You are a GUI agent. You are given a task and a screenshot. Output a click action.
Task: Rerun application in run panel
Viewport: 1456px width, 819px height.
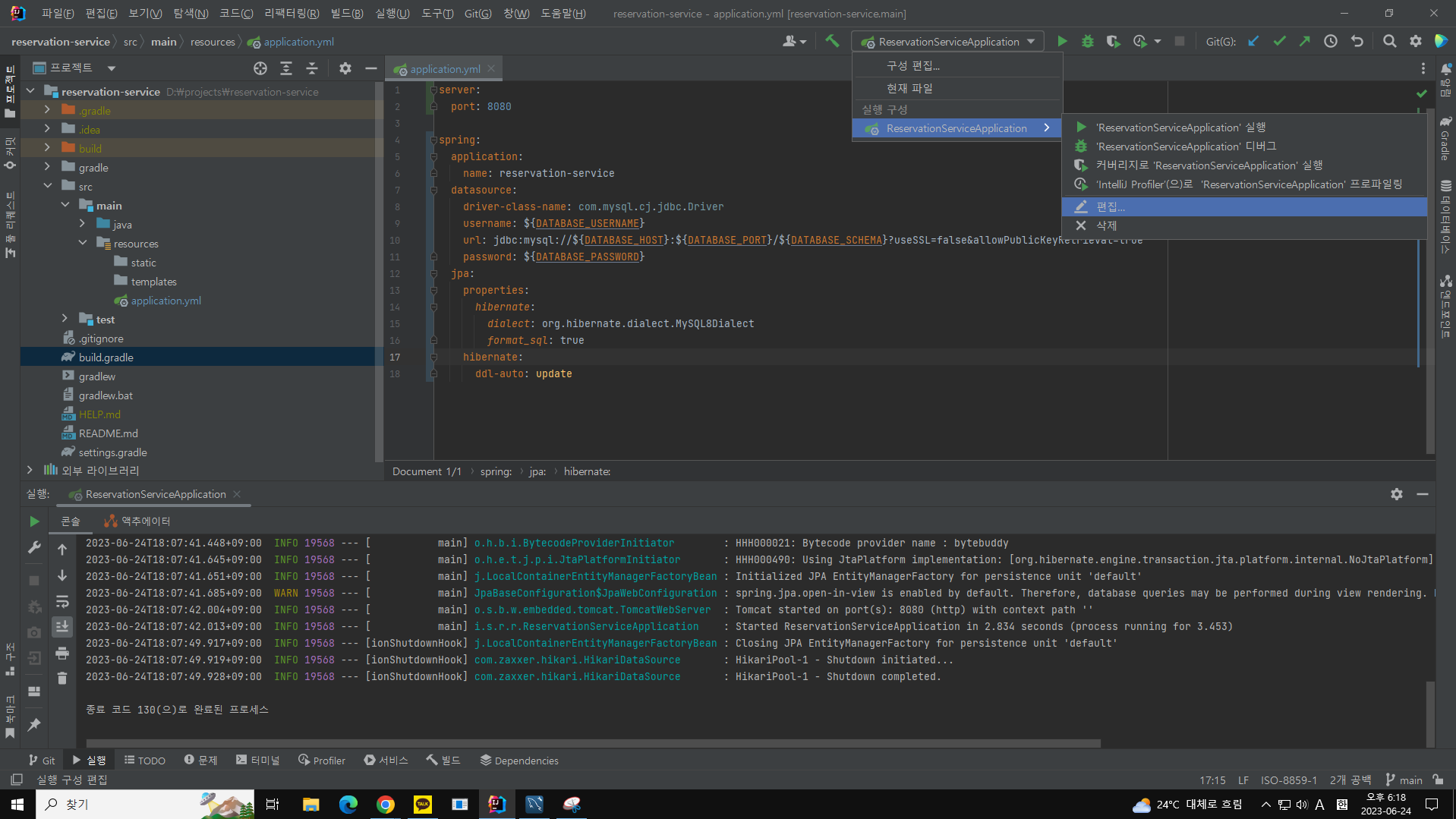[34, 521]
